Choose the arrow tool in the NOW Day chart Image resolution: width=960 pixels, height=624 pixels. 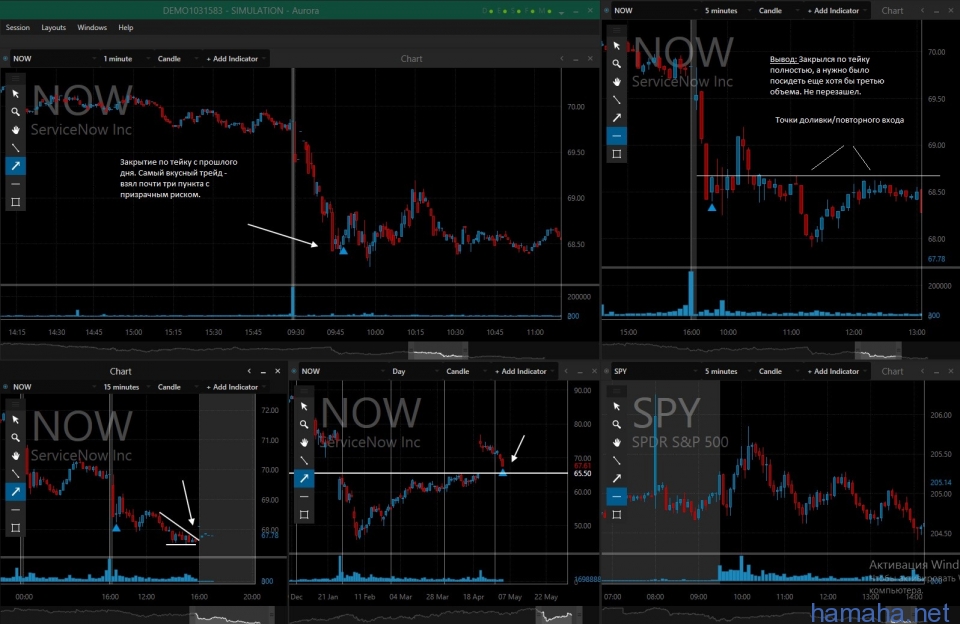tap(304, 478)
